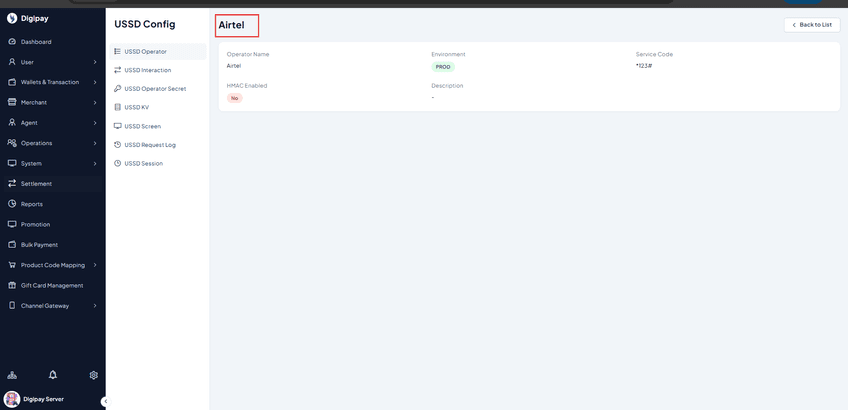
Task: Expand the Product Code Mapping chevron
Action: tap(95, 265)
